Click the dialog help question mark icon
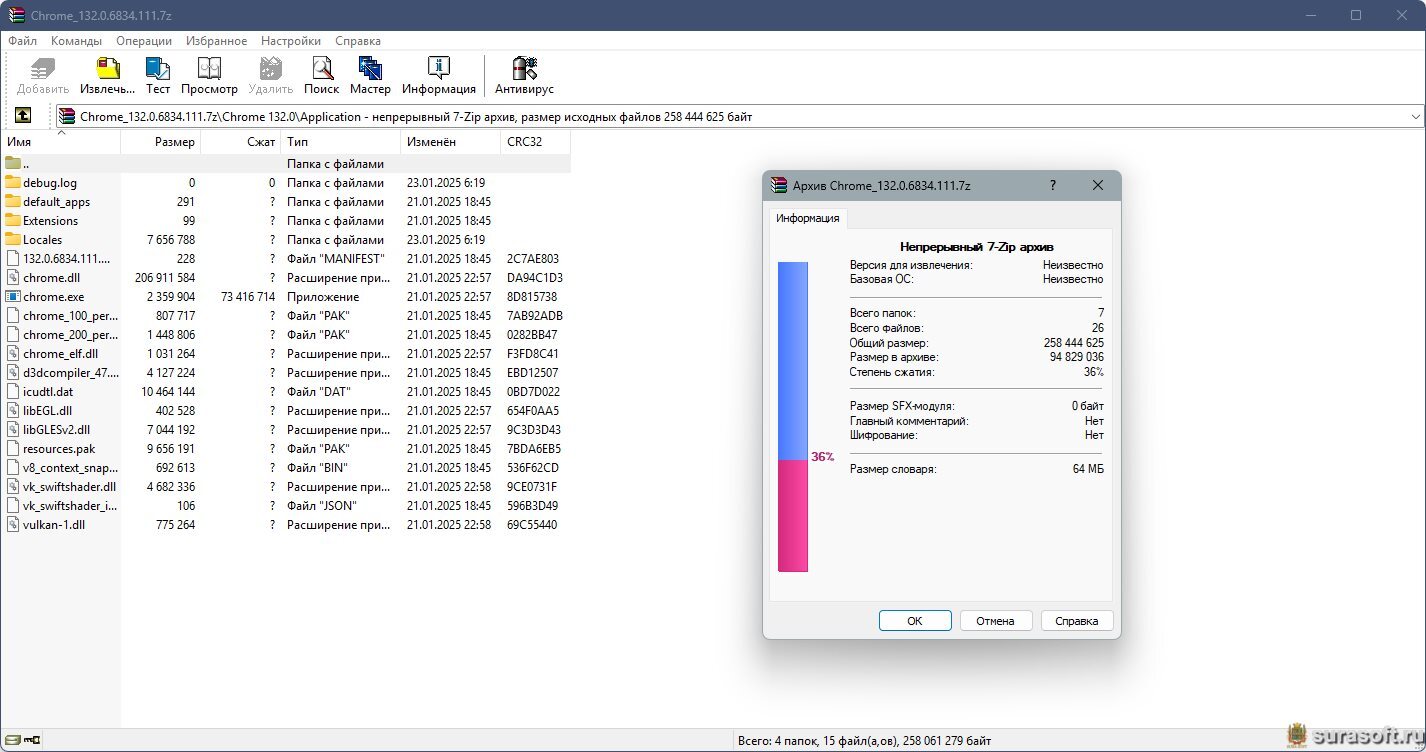This screenshot has width=1426, height=752. [1052, 185]
